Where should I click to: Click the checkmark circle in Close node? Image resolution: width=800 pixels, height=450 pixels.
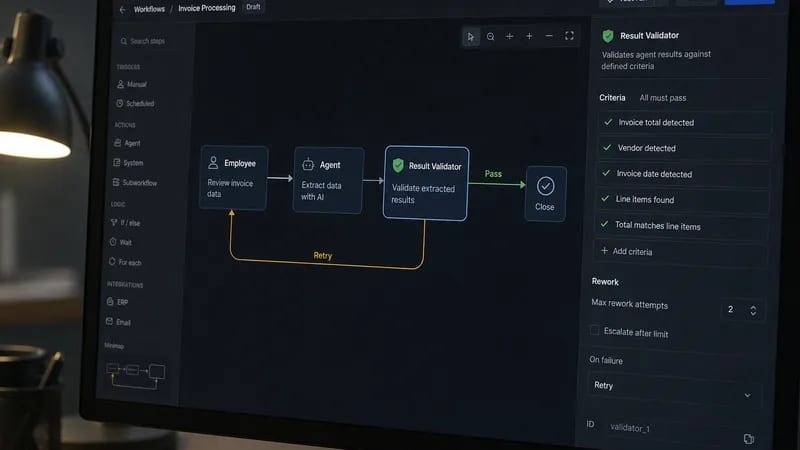[545, 186]
